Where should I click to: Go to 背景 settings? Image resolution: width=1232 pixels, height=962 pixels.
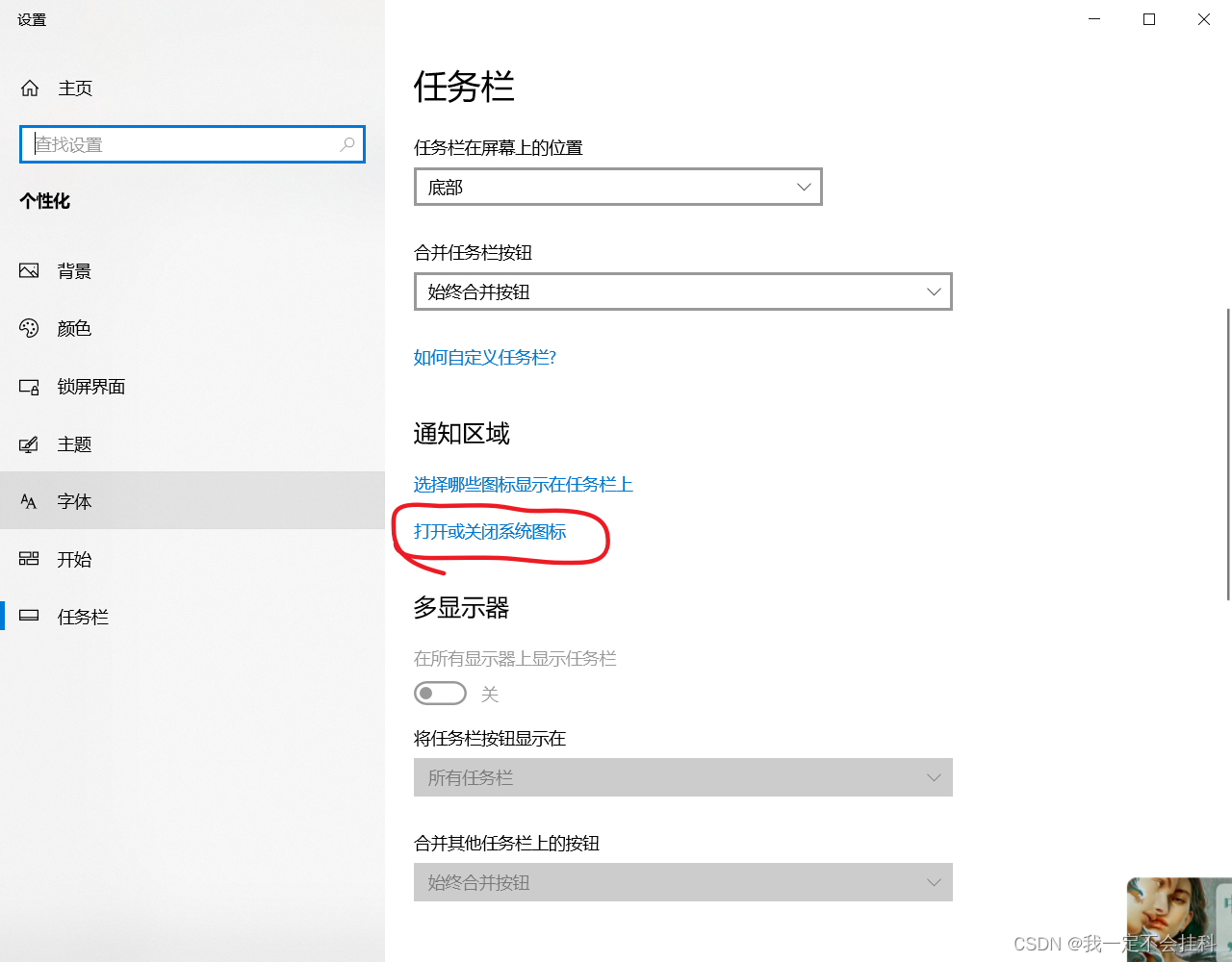192,271
